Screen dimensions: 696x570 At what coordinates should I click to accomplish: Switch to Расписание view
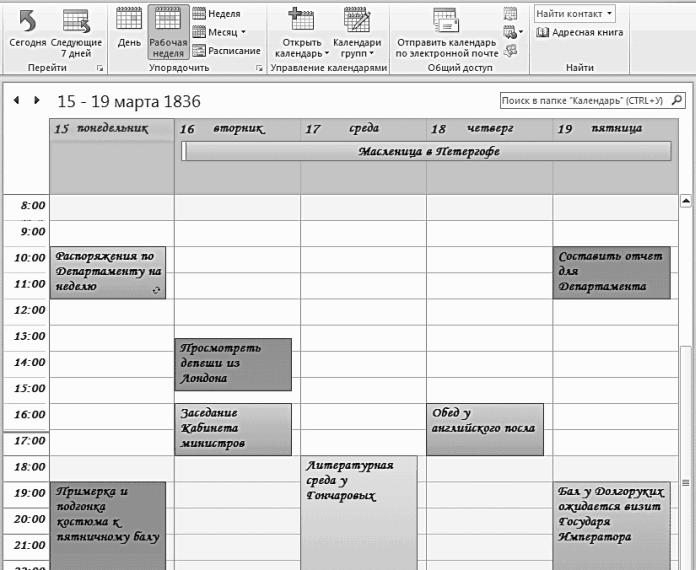pos(227,51)
